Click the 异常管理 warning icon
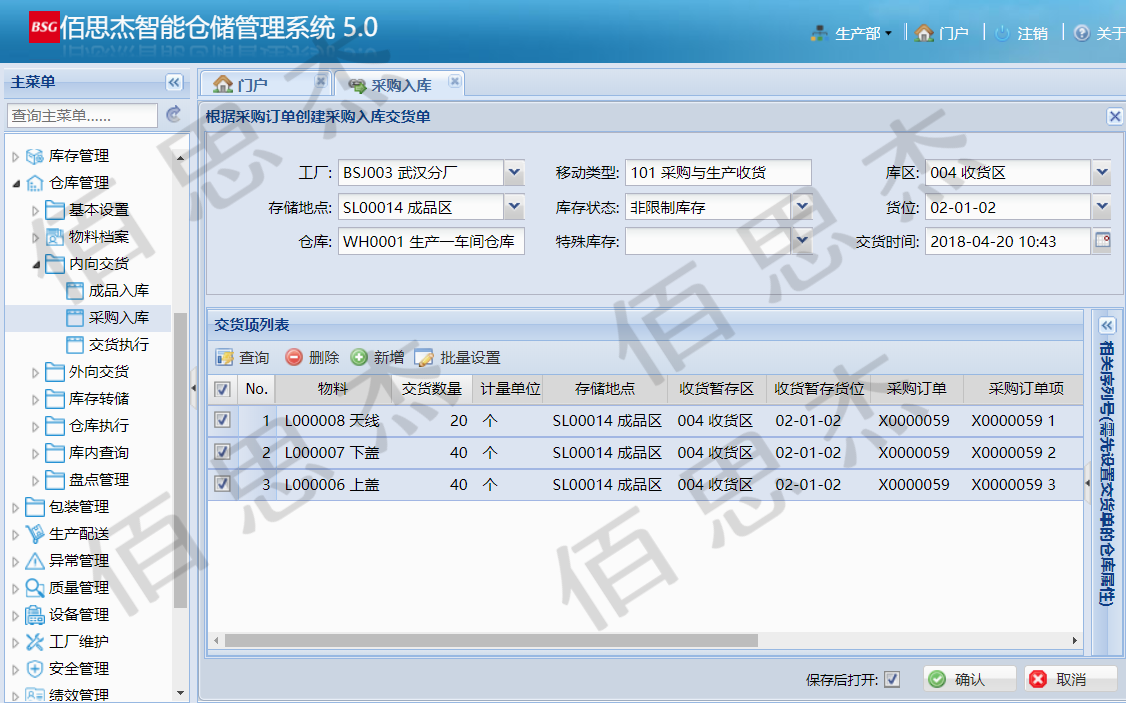 coord(34,561)
